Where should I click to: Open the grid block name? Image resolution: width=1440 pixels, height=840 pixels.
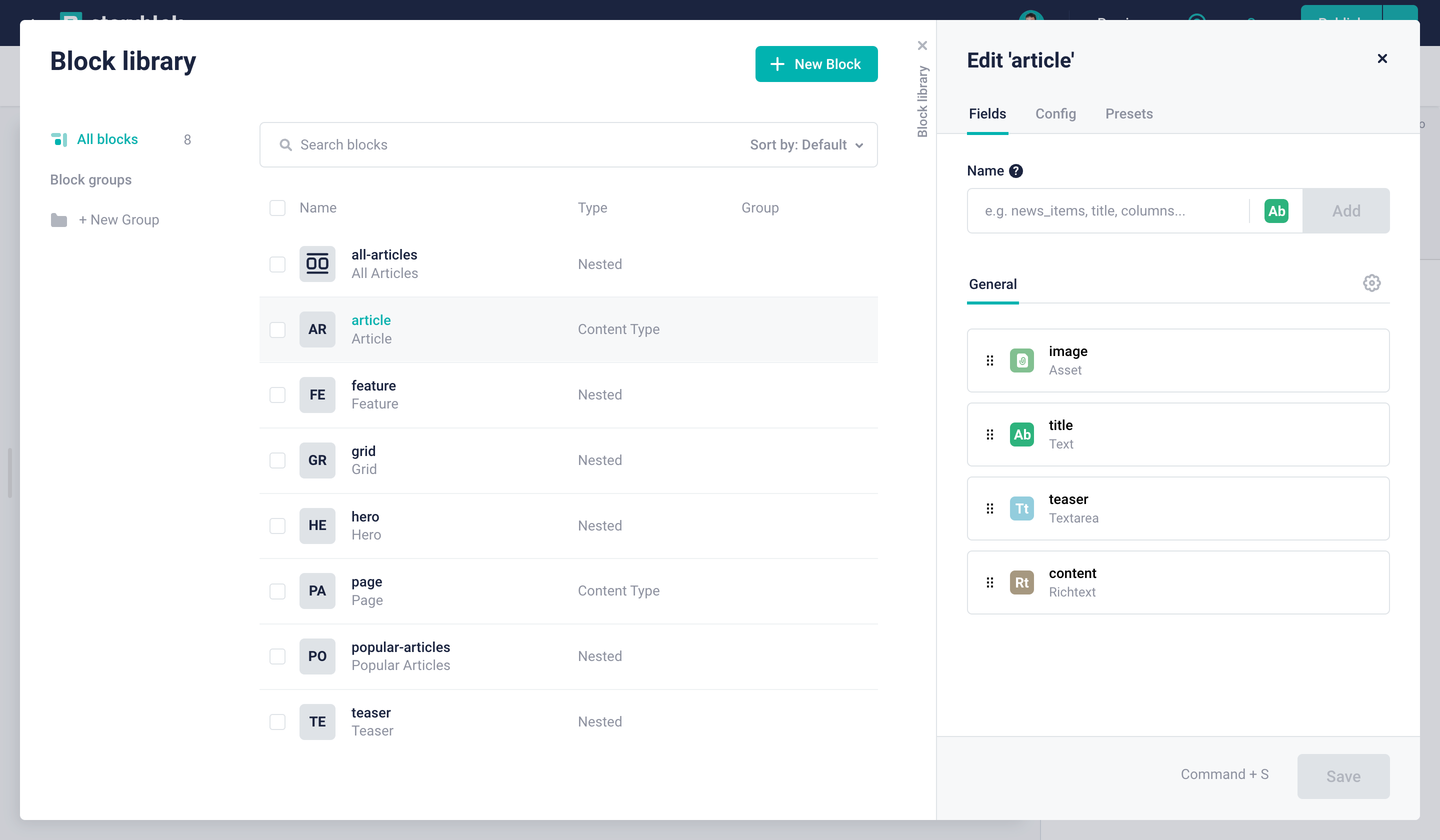(363, 451)
